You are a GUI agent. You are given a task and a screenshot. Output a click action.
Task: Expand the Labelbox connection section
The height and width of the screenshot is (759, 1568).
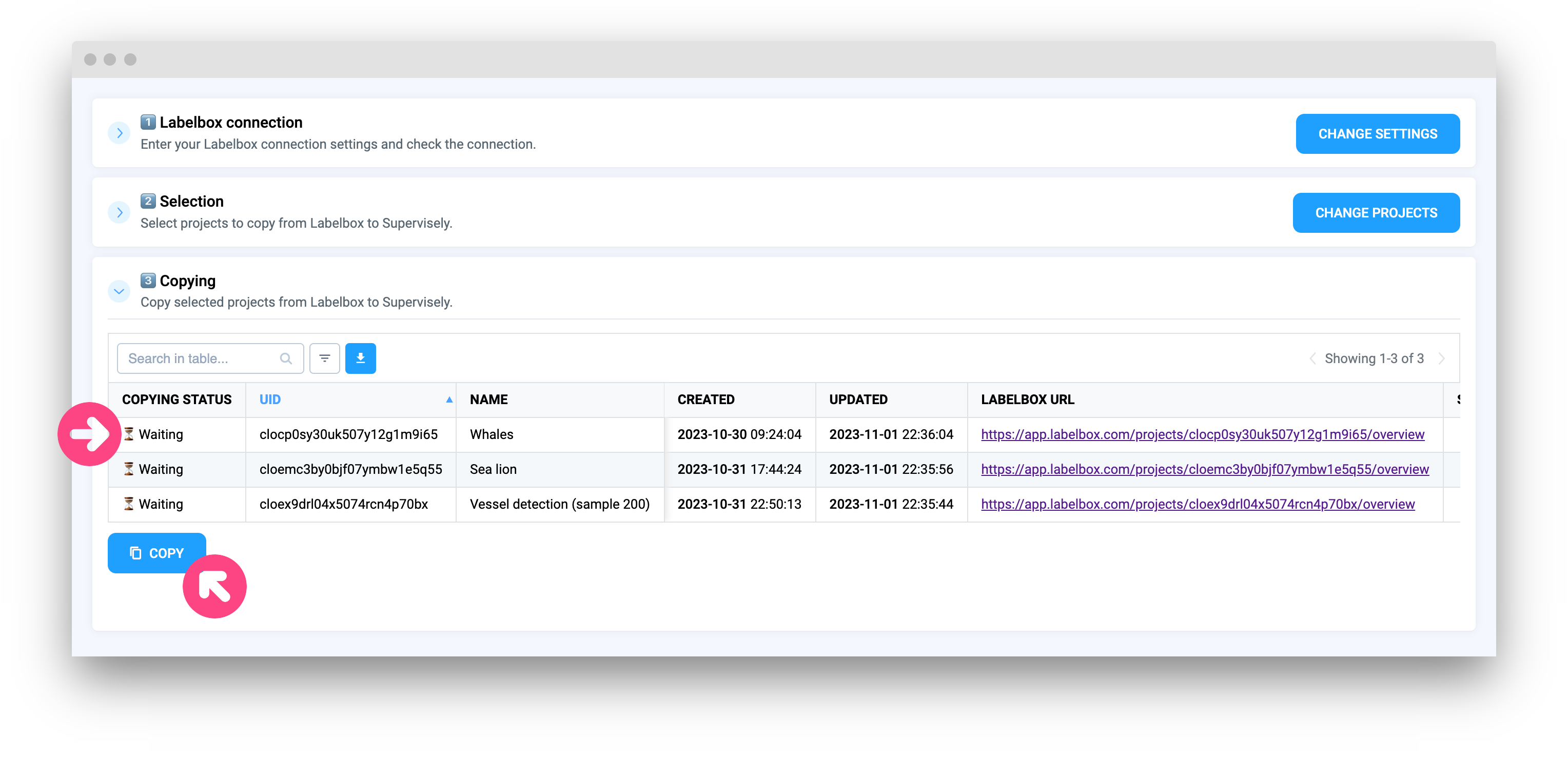pyautogui.click(x=119, y=133)
